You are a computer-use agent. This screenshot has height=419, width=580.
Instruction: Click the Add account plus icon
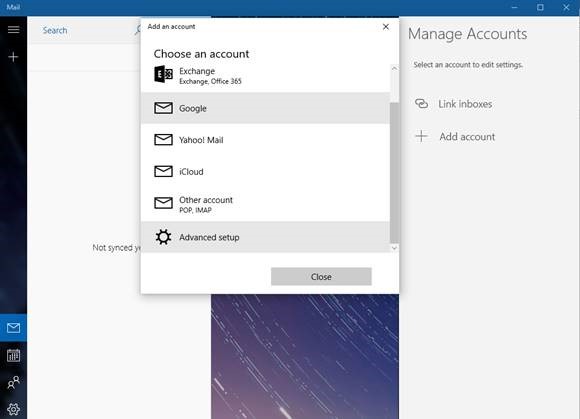[421, 136]
